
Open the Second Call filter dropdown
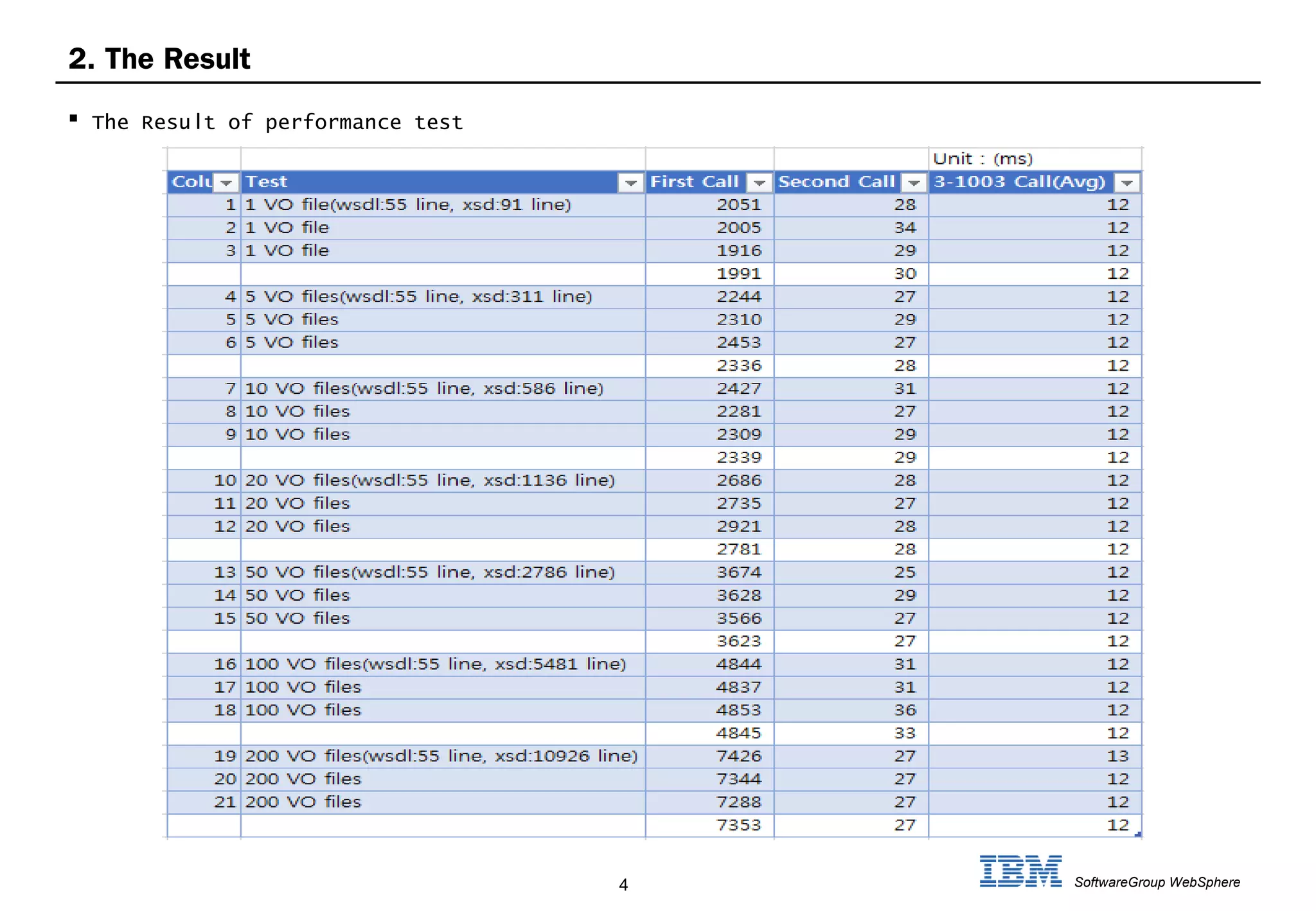[x=913, y=183]
